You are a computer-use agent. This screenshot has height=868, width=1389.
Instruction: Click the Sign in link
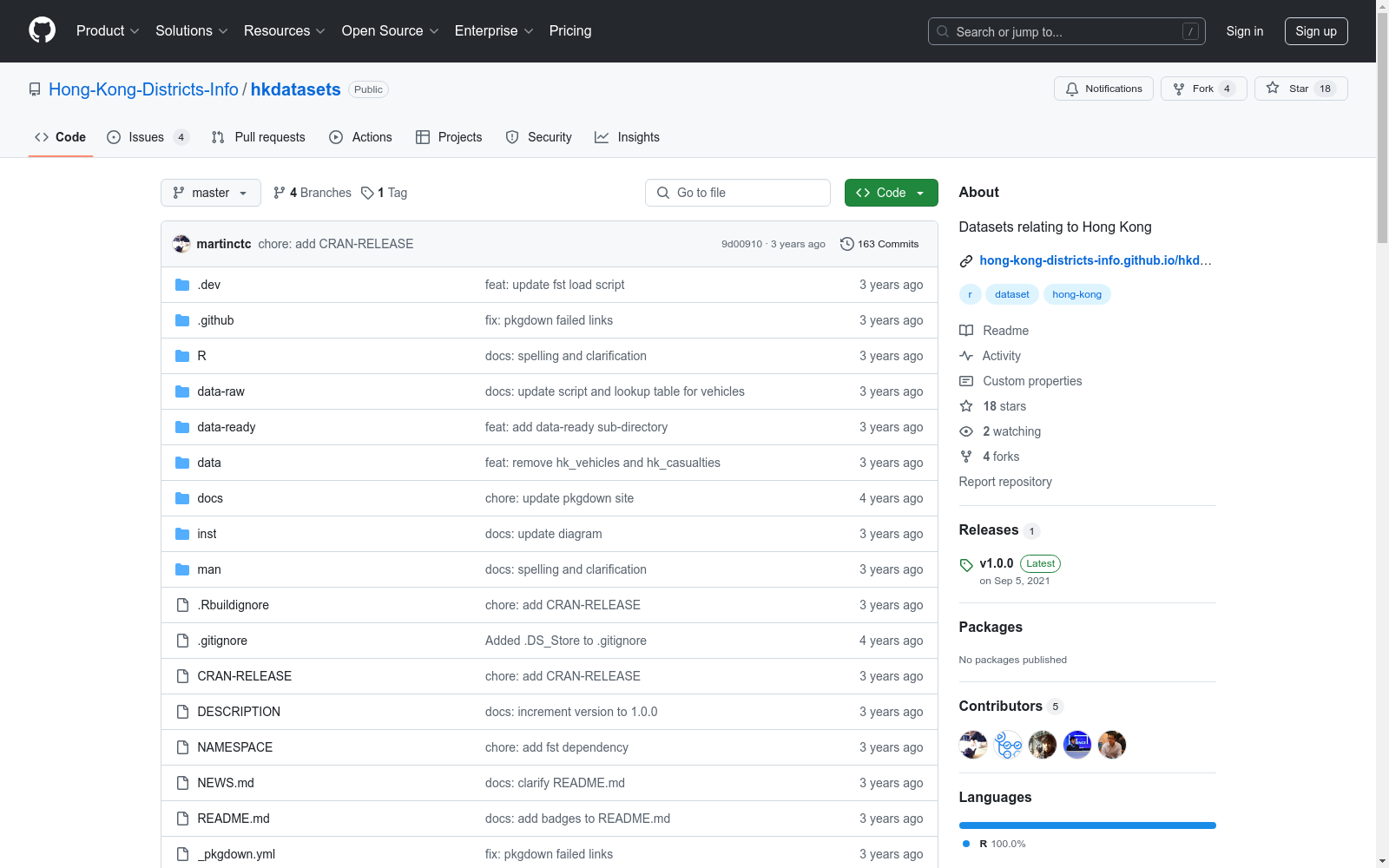click(x=1244, y=31)
